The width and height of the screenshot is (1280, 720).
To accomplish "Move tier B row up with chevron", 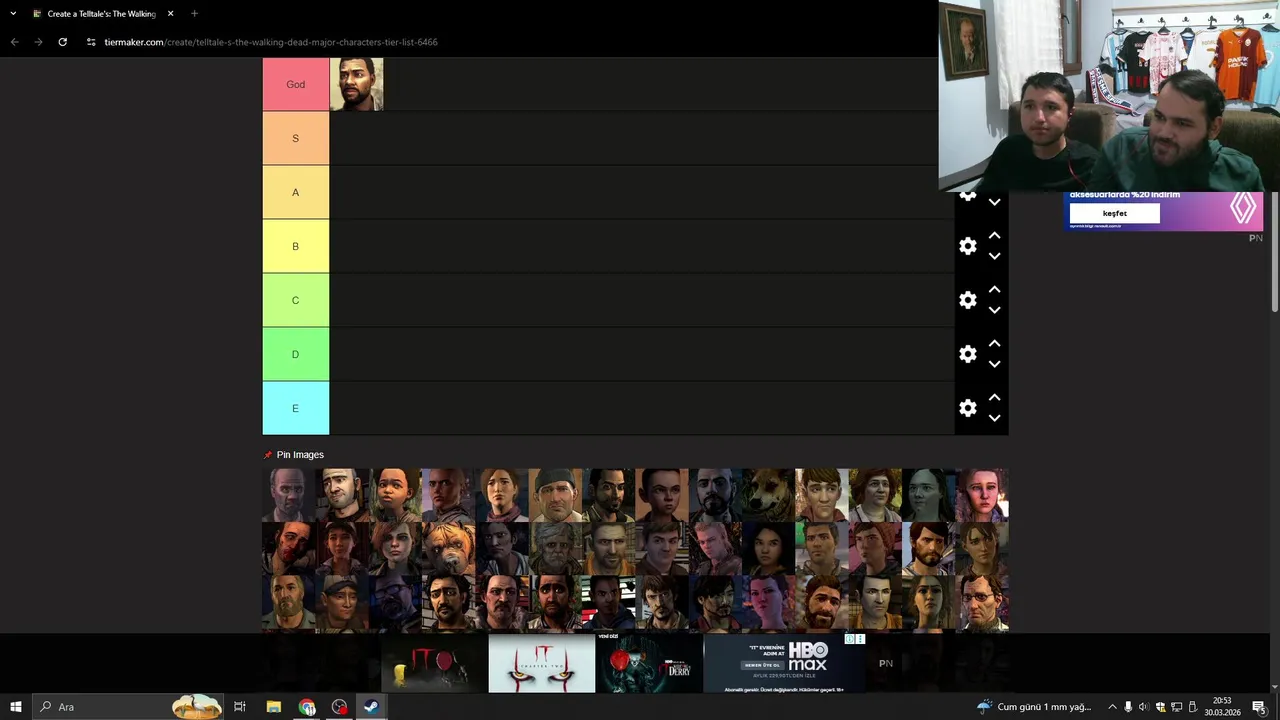I will coord(994,235).
